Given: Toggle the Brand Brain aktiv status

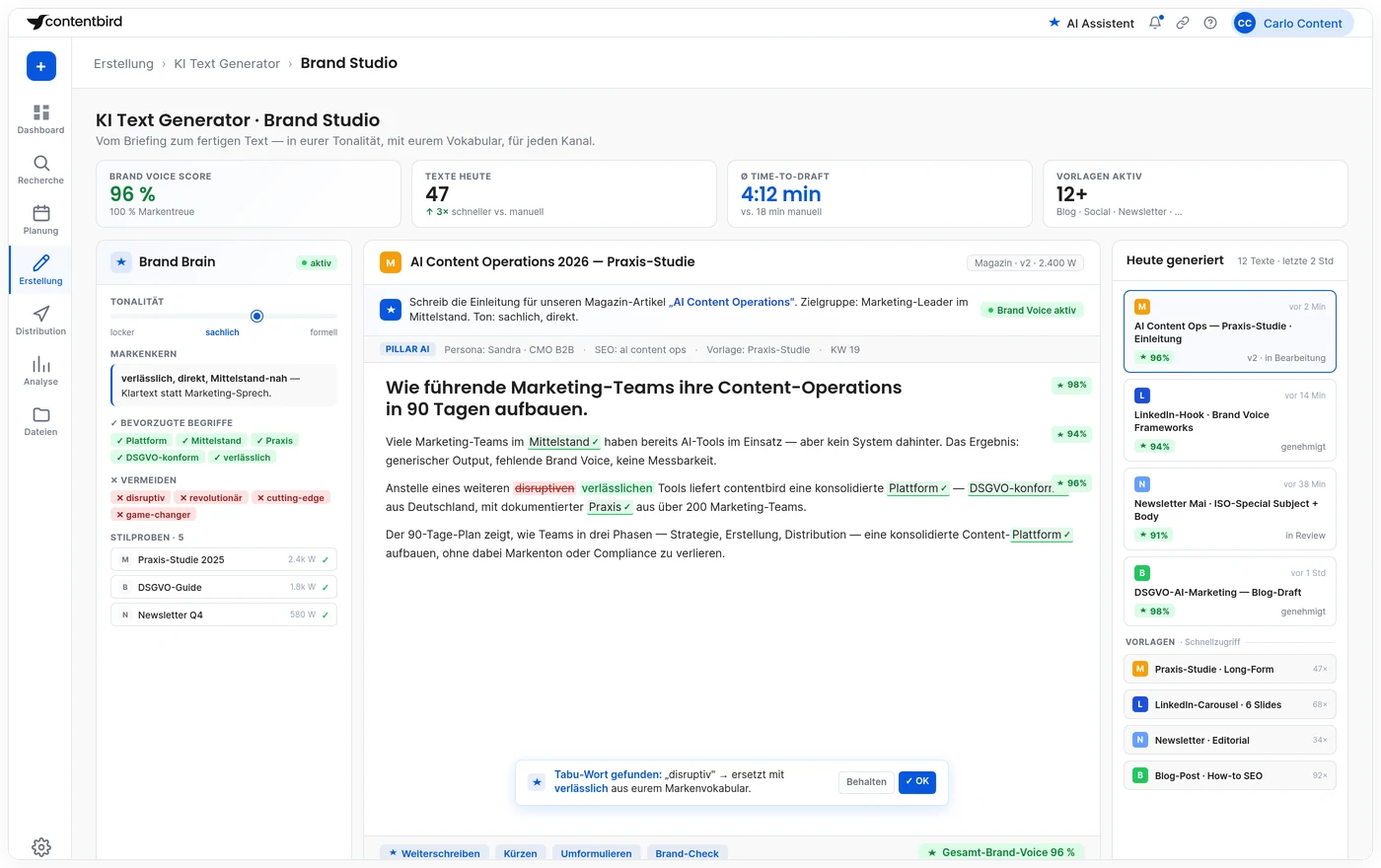Looking at the screenshot, I should pyautogui.click(x=317, y=263).
